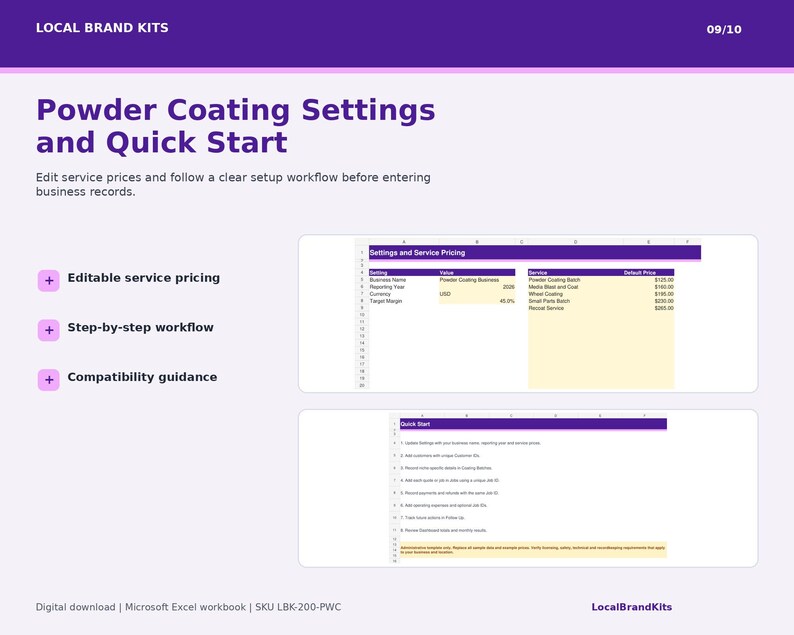Click step '8. Review Dashboard totals and monthly results'

(x=444, y=530)
